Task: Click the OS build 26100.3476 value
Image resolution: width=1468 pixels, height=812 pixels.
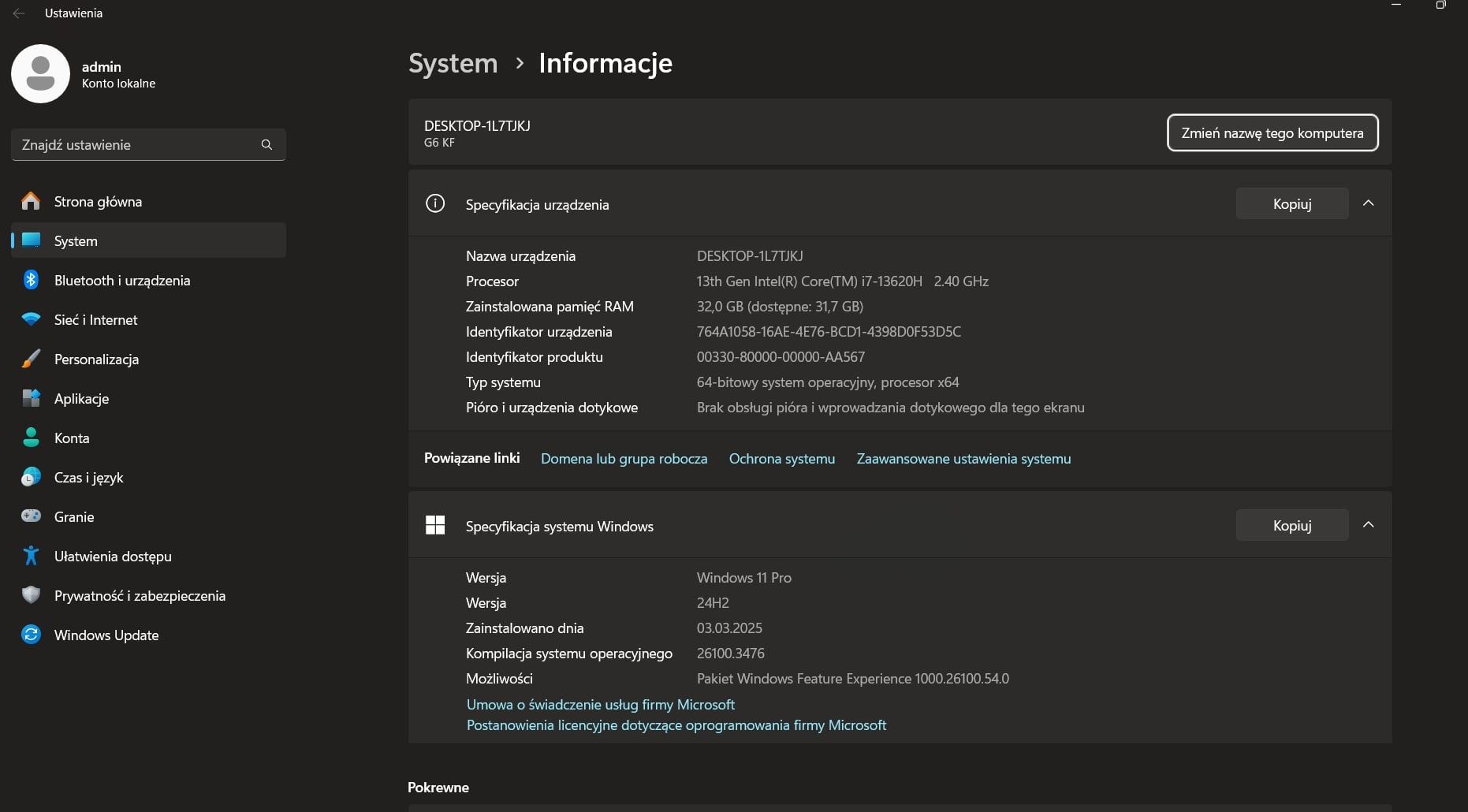Action: pos(730,654)
